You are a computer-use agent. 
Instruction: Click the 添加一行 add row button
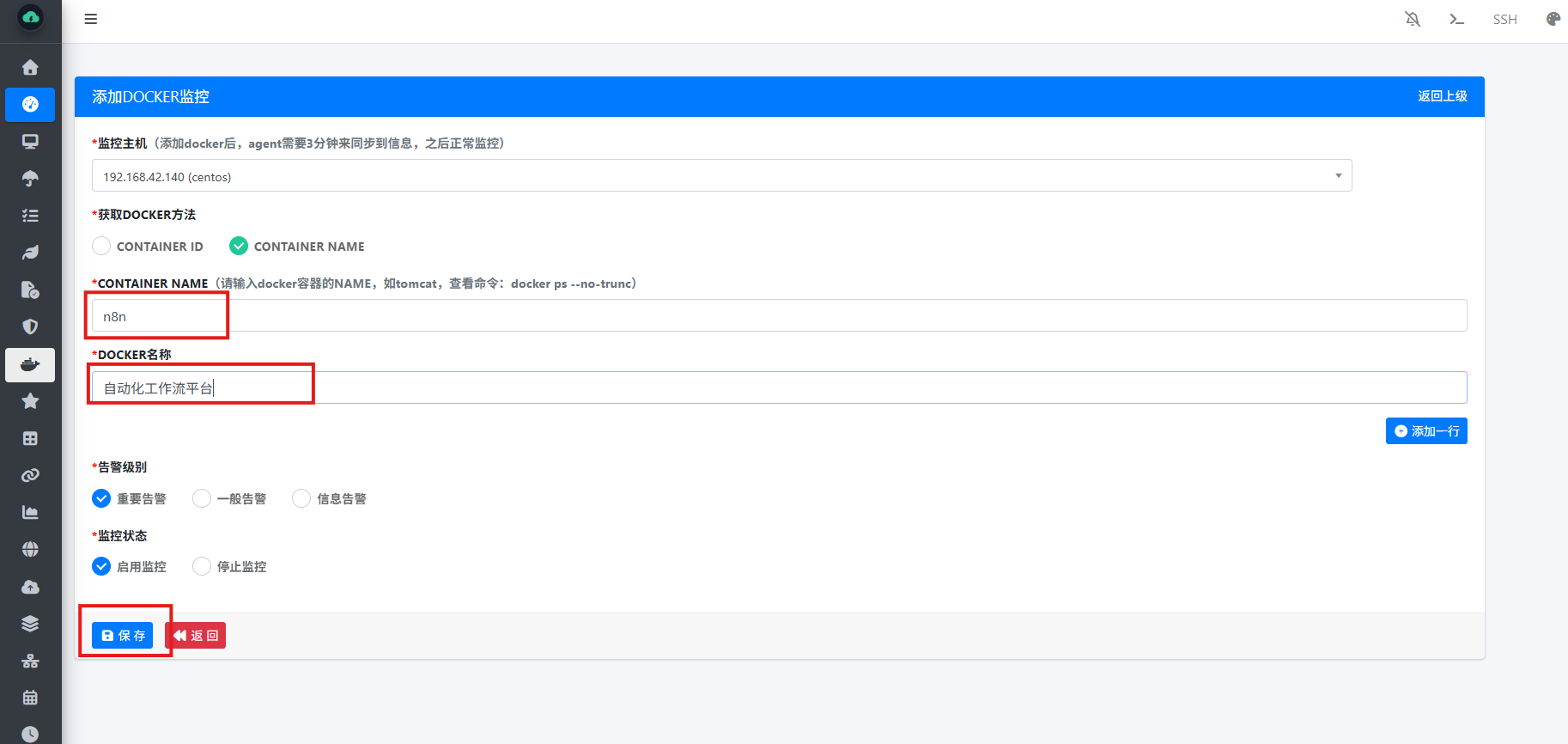click(x=1425, y=431)
